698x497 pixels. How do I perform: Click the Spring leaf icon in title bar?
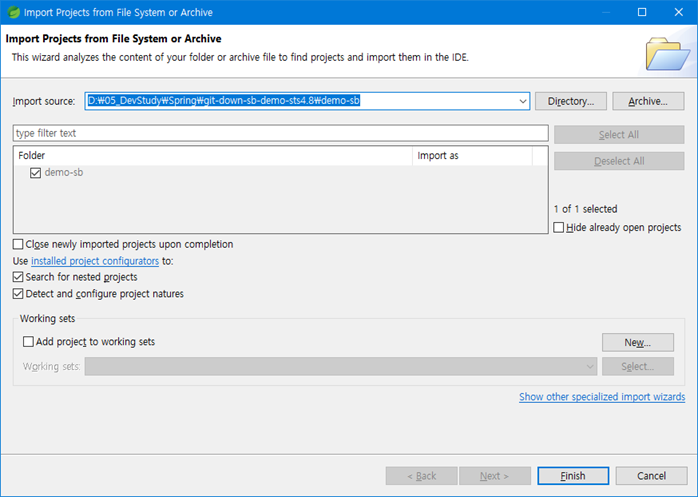point(13,12)
